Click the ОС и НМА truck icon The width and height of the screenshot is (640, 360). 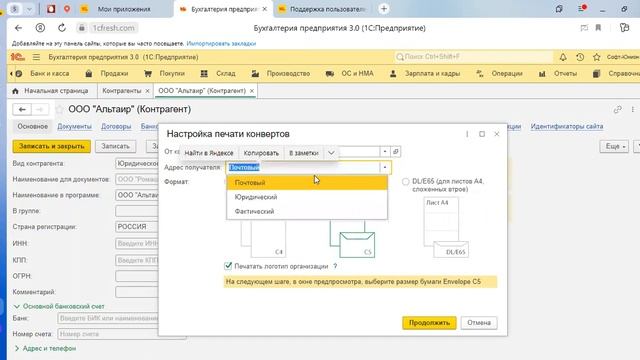point(330,73)
